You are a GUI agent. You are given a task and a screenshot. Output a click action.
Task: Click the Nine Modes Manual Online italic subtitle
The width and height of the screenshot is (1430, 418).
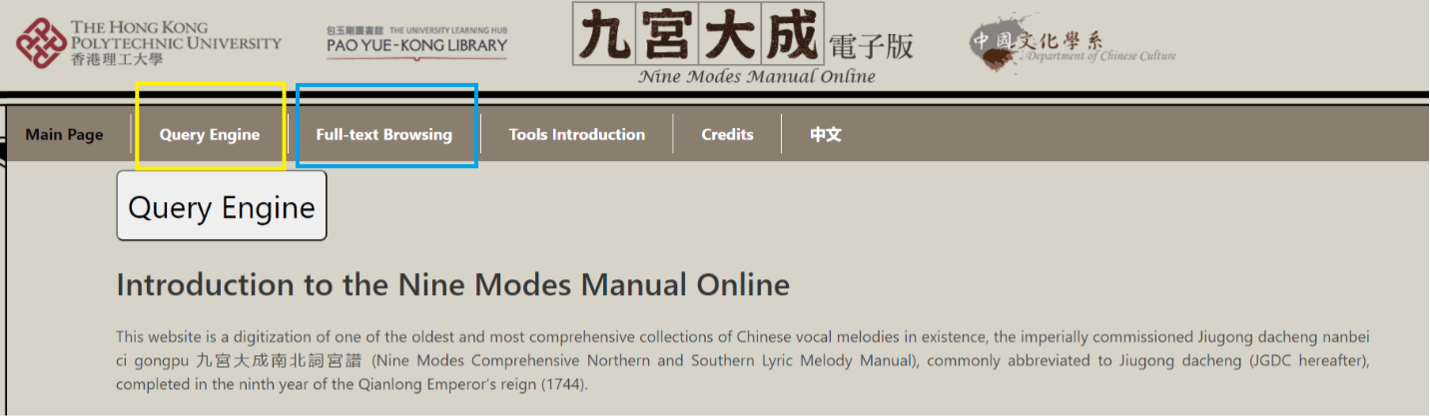click(x=756, y=77)
